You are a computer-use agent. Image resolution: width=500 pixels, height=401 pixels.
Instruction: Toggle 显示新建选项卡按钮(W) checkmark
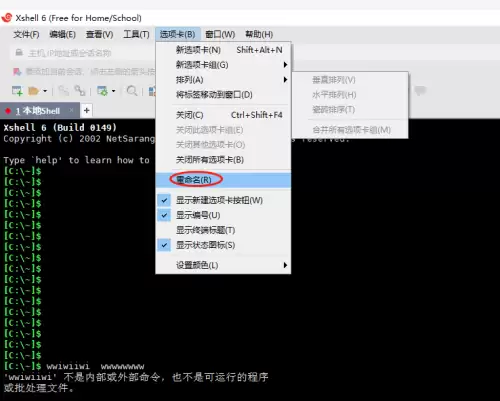click(164, 200)
